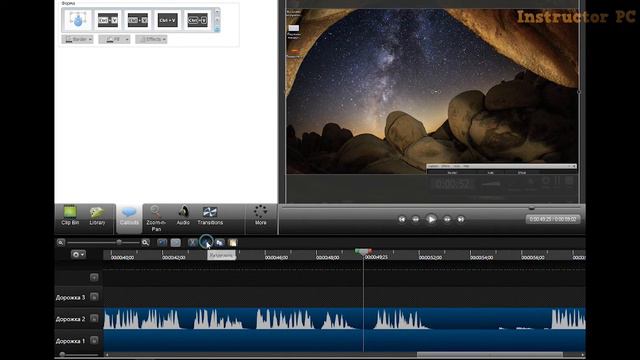The height and width of the screenshot is (360, 640).
Task: Click the timeline scrollbar left arrow
Action: (107, 355)
